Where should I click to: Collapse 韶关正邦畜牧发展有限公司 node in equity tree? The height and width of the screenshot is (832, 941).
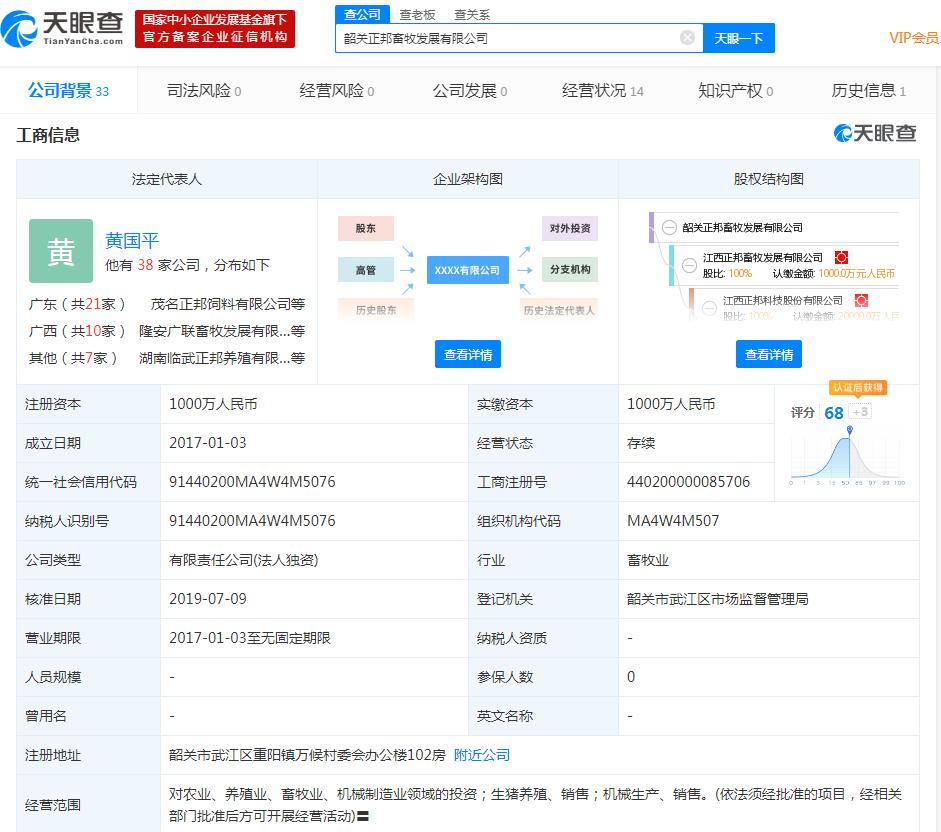[669, 228]
